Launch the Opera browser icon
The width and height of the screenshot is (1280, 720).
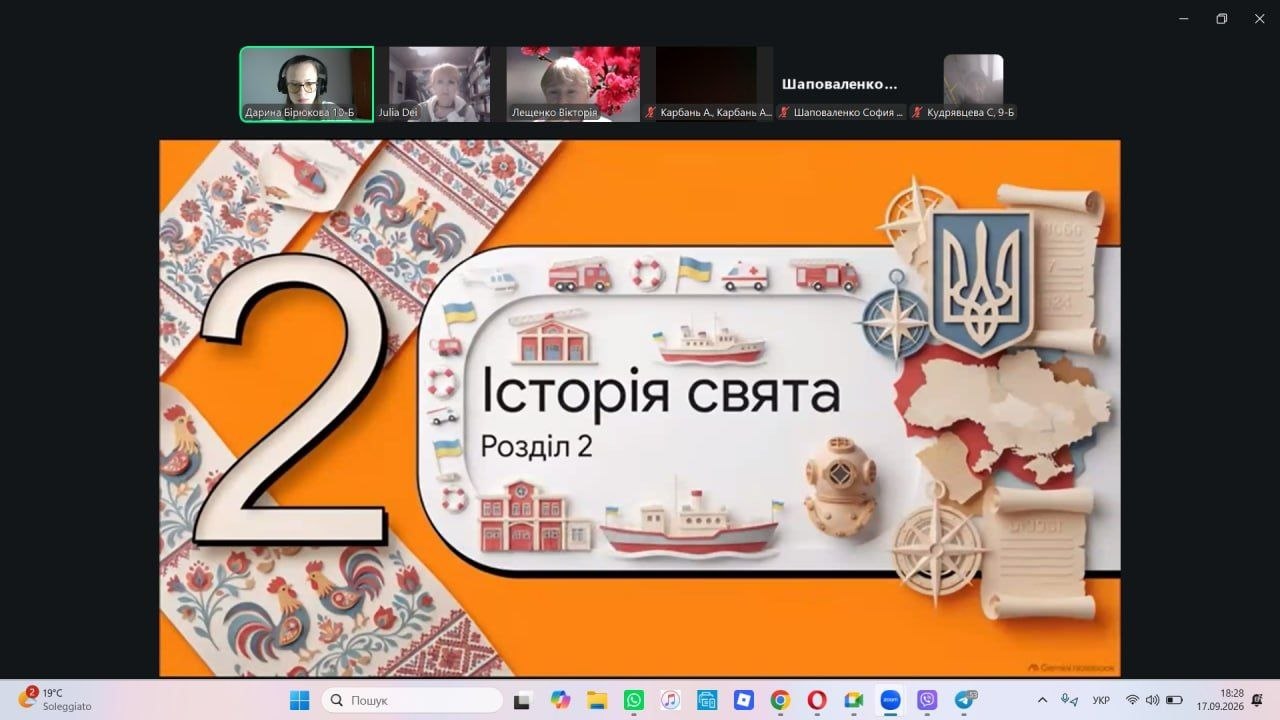[817, 700]
